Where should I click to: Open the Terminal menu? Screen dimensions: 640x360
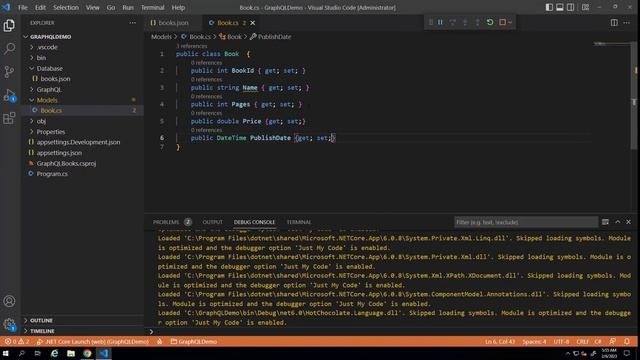point(153,7)
